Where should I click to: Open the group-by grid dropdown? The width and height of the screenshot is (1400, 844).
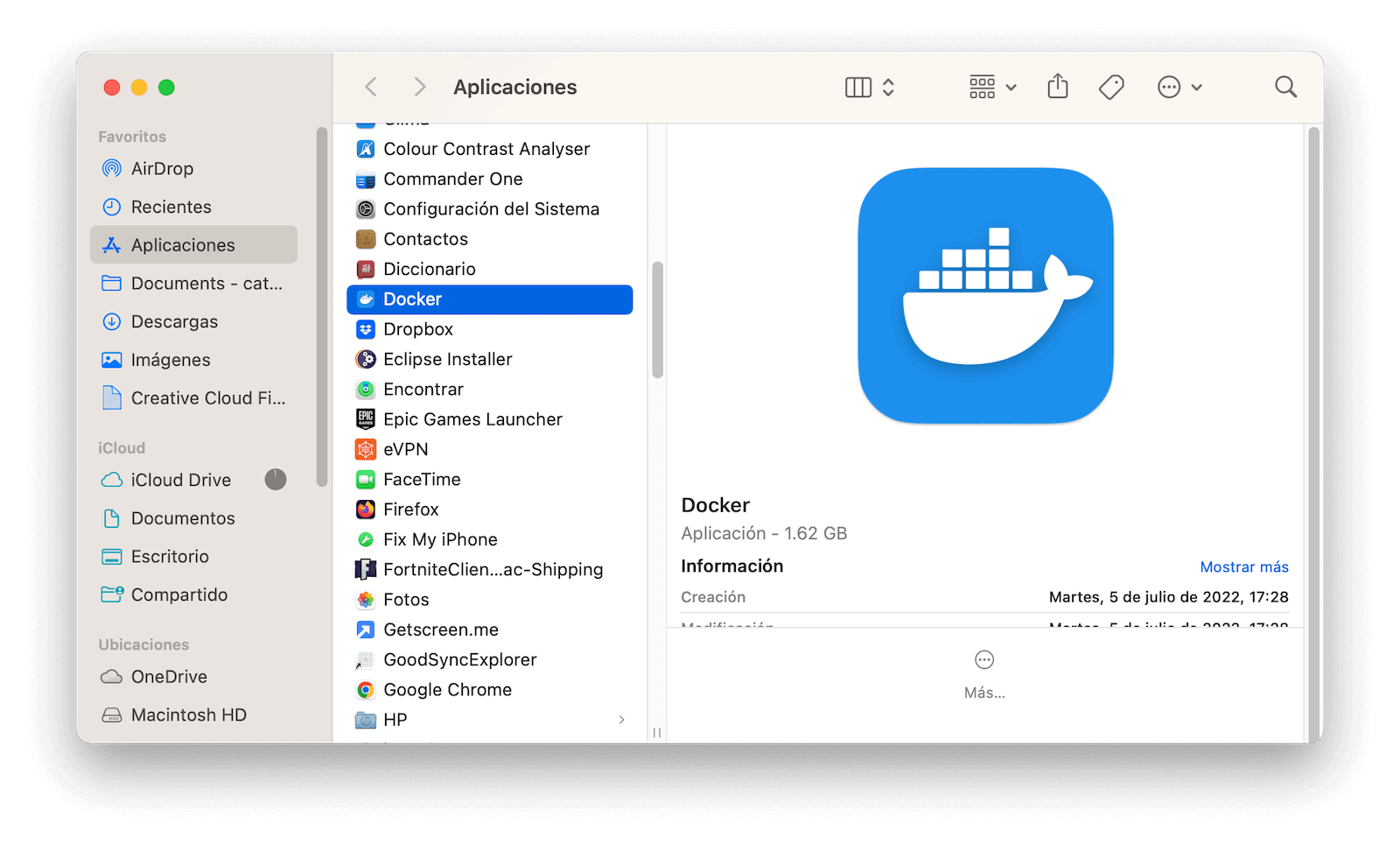pyautogui.click(x=992, y=87)
